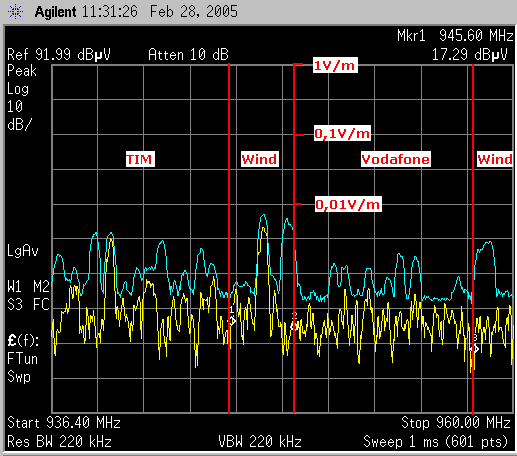Click the dB/ scale unit label
The image size is (517, 456).
pos(19,125)
